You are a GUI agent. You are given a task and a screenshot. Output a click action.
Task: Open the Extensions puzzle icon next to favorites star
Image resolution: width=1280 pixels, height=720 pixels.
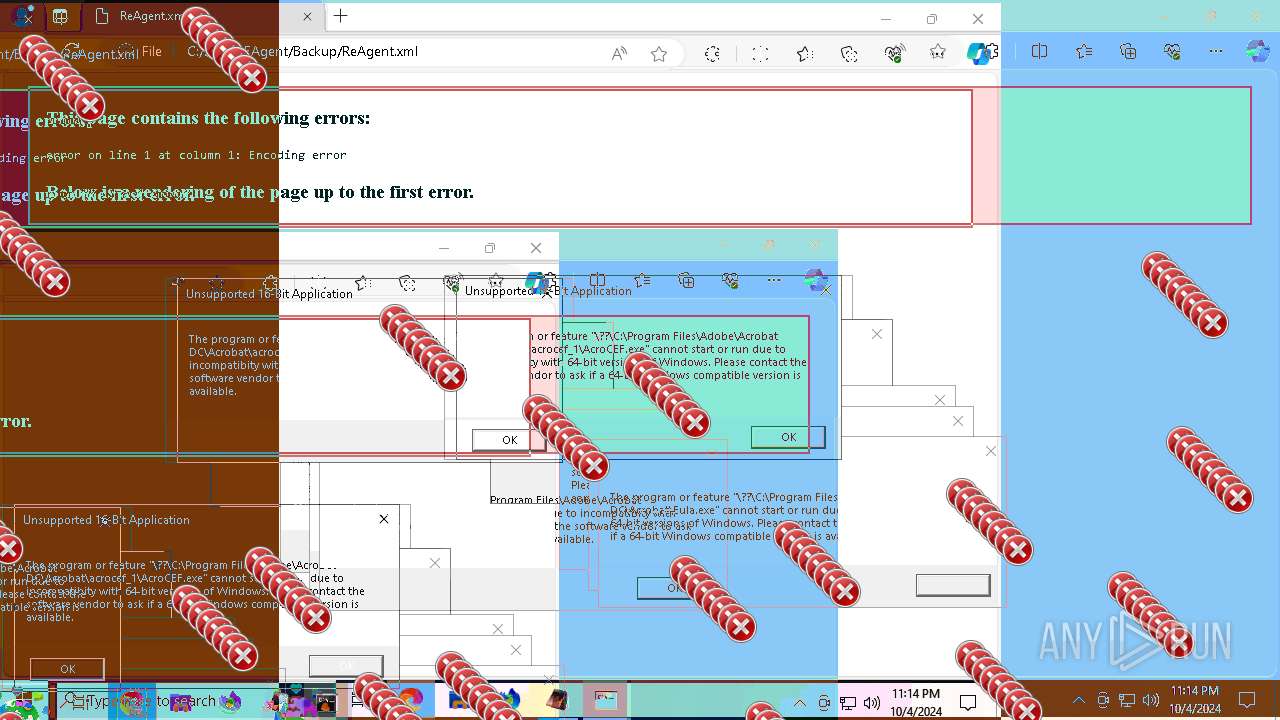[712, 54]
